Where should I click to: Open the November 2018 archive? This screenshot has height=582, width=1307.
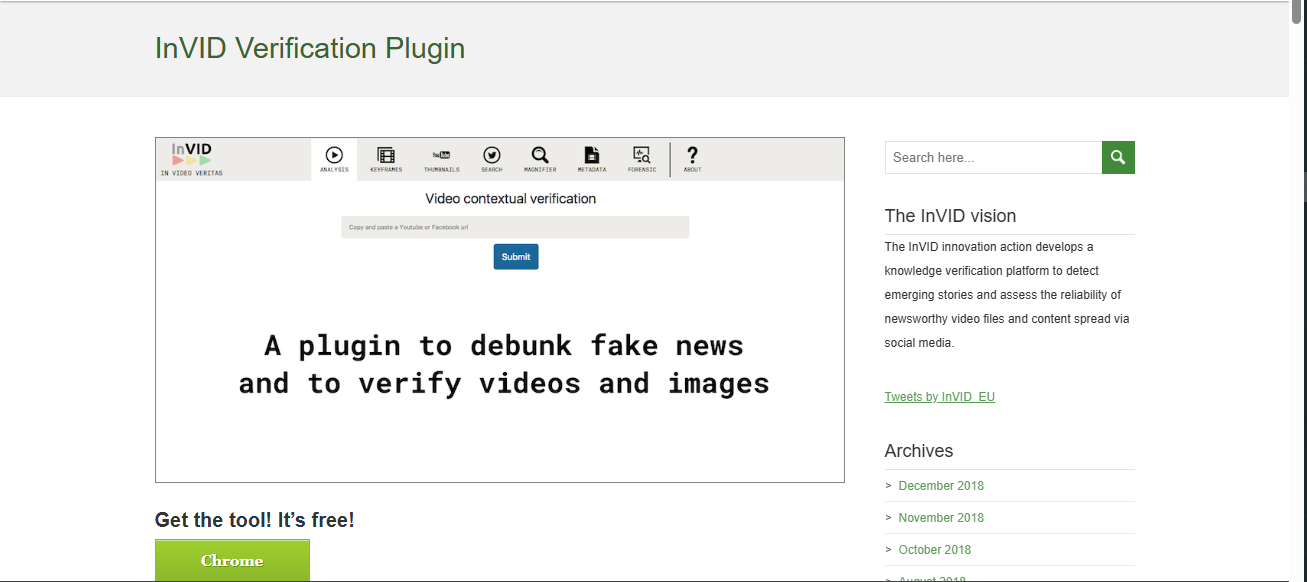[x=941, y=518]
